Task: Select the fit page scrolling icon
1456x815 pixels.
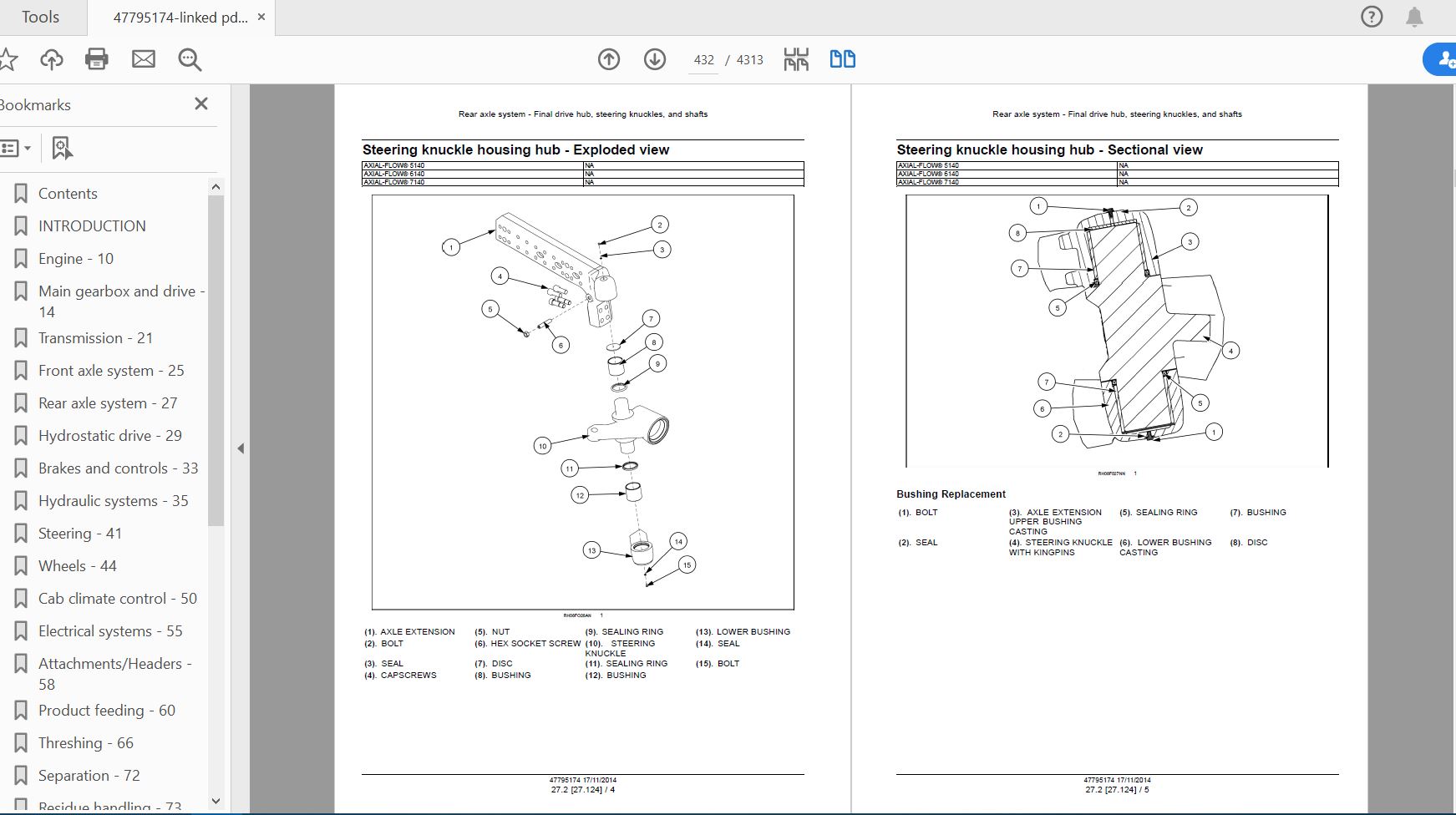Action: (x=796, y=59)
